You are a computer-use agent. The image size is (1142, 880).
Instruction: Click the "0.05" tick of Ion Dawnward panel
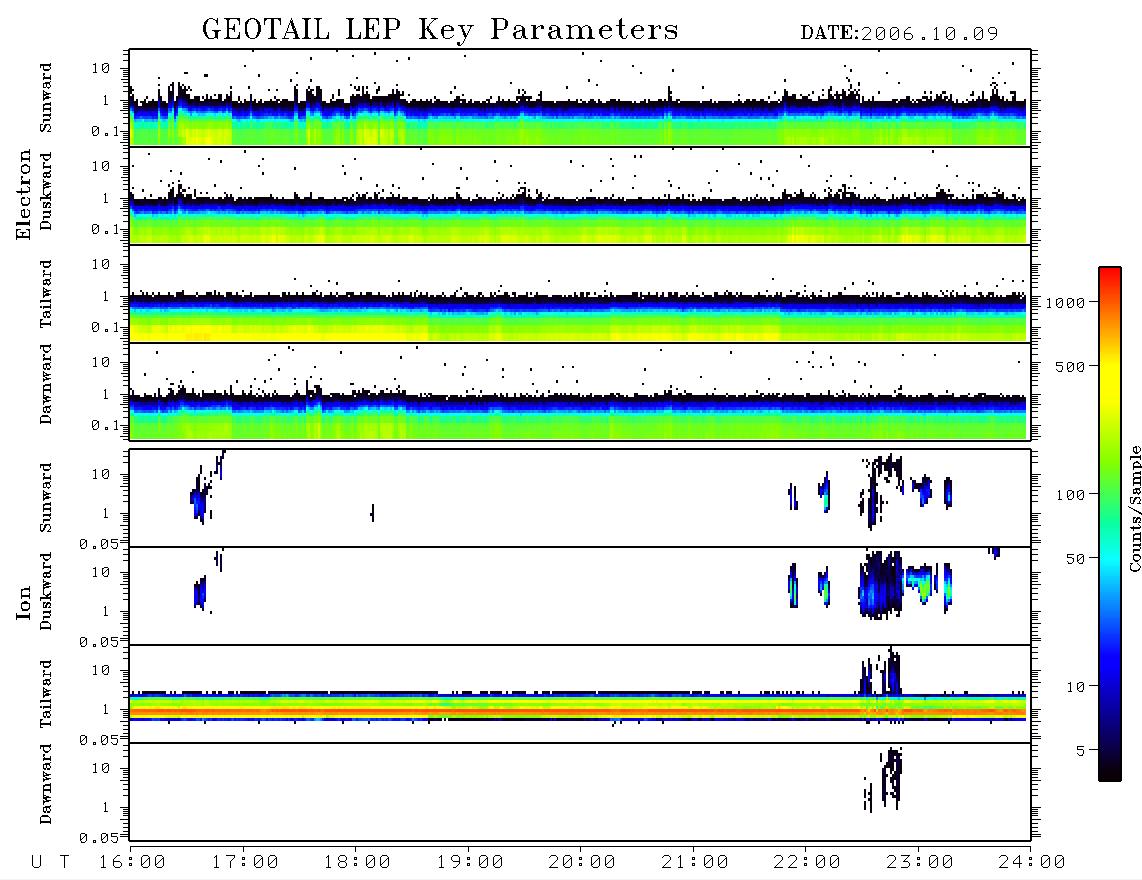tap(98, 838)
